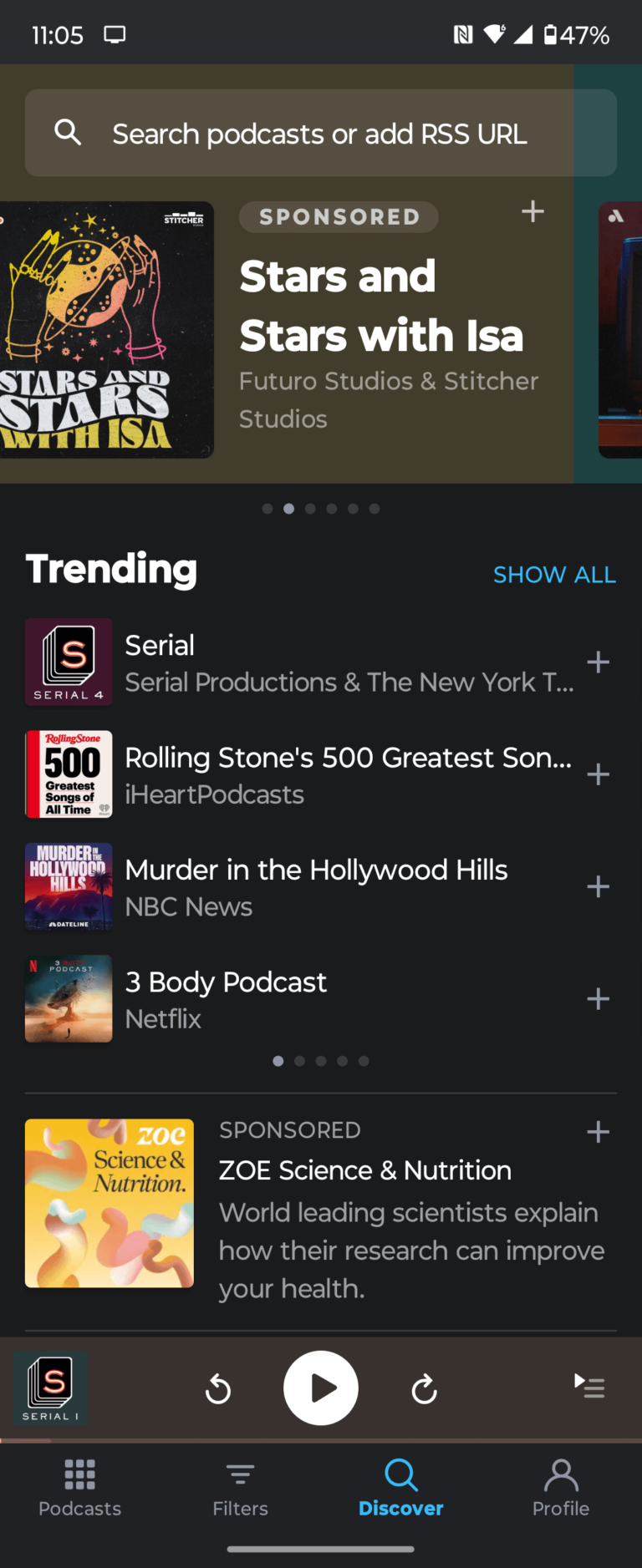The height and width of the screenshot is (1568, 642).
Task: Open the Stars and Stars with Isa artwork
Action: [x=107, y=330]
